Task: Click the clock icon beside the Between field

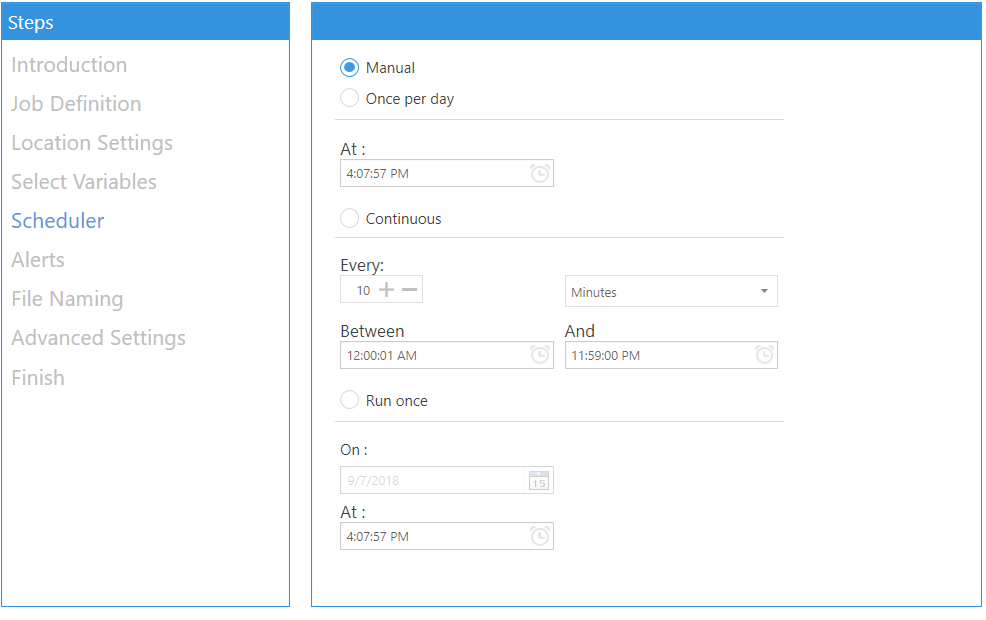Action: click(x=540, y=355)
